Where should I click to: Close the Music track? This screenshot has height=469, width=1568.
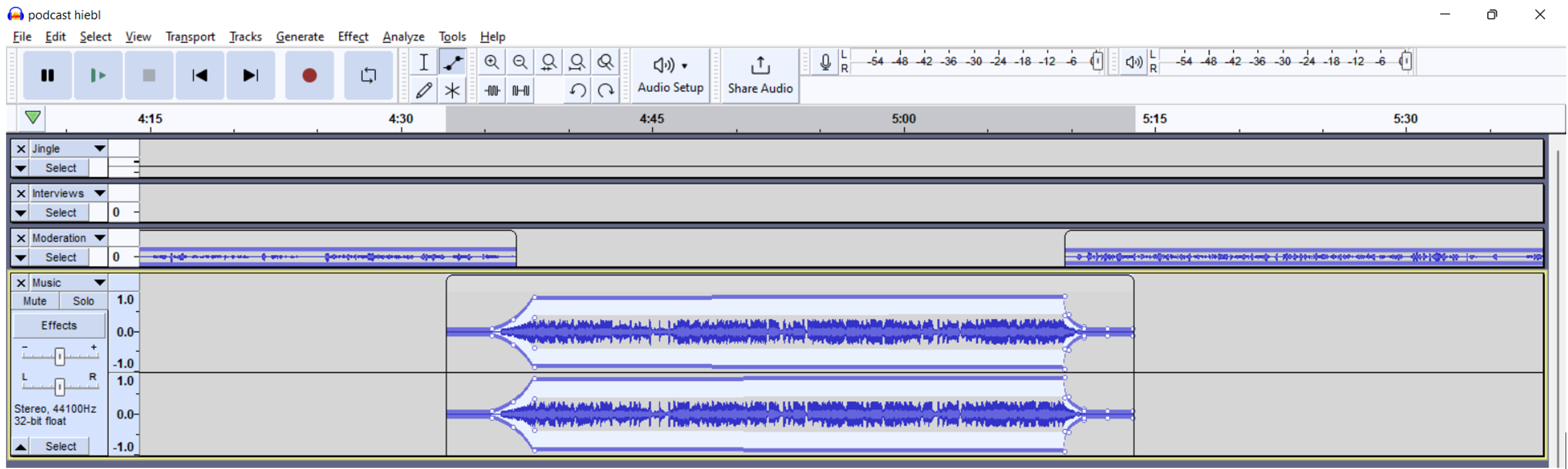coord(21,283)
